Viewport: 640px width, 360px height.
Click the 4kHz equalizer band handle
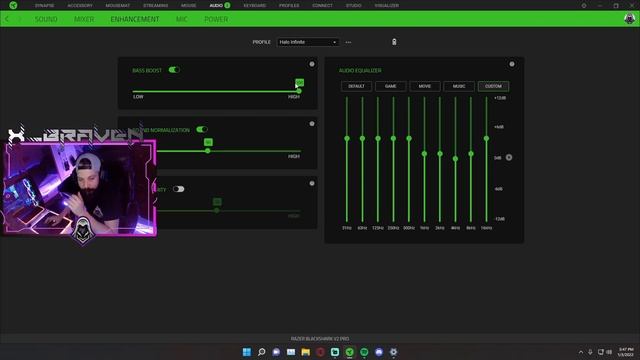[456, 159]
